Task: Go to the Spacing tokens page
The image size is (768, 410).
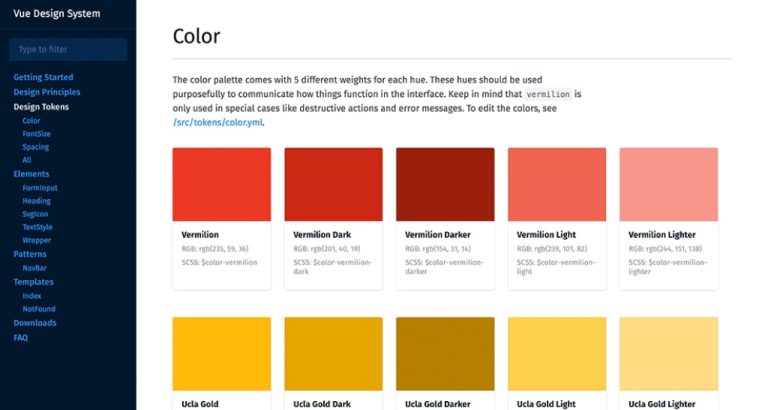Action: [x=36, y=146]
